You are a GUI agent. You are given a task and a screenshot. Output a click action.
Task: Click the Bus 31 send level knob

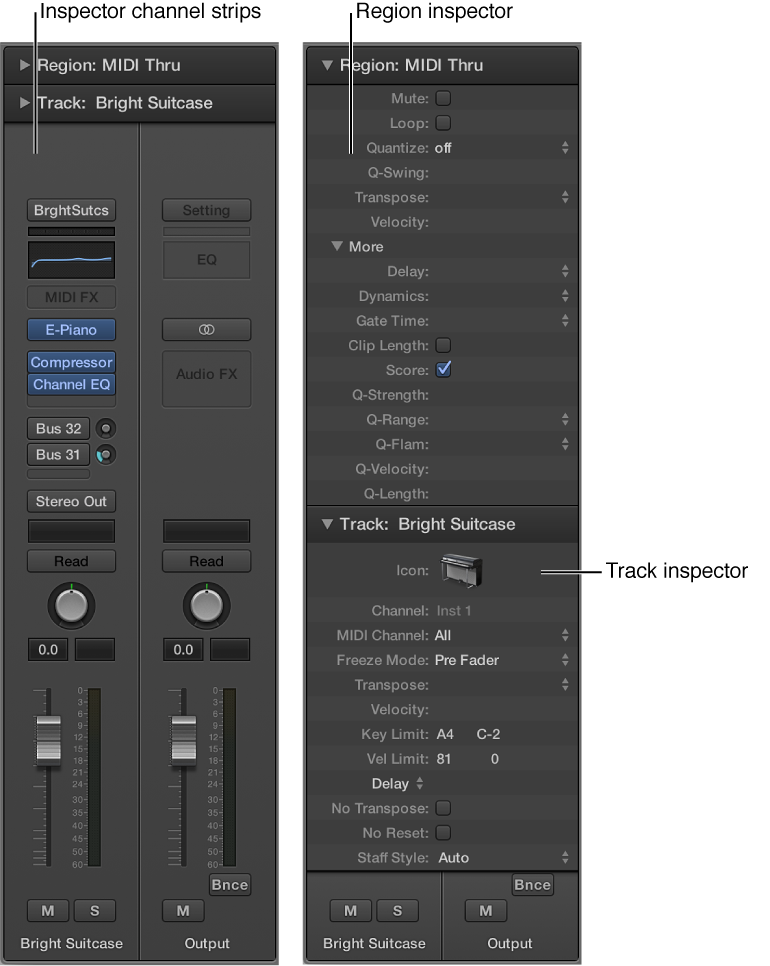(106, 455)
